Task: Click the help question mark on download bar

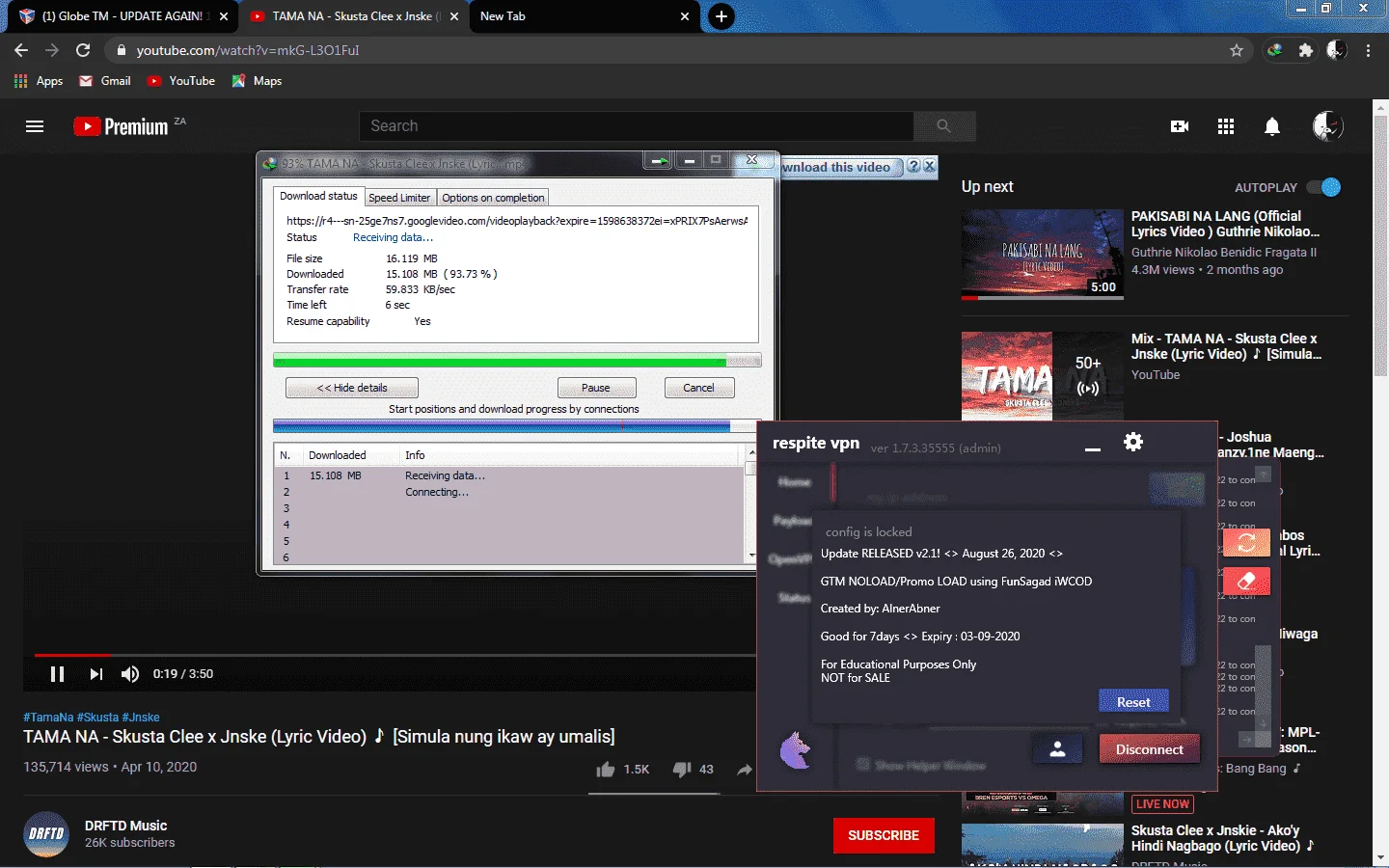Action: tap(913, 167)
